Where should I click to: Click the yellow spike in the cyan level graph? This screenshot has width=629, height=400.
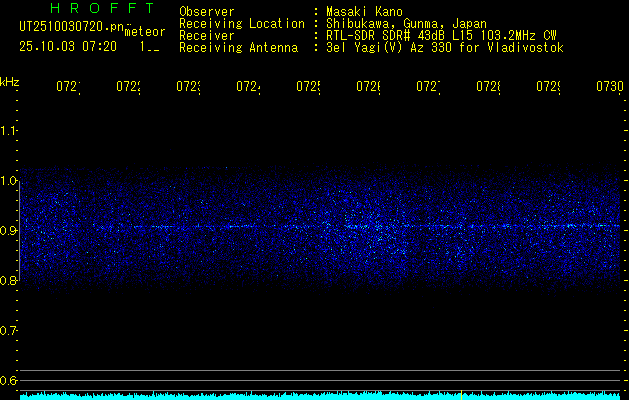(x=461, y=395)
